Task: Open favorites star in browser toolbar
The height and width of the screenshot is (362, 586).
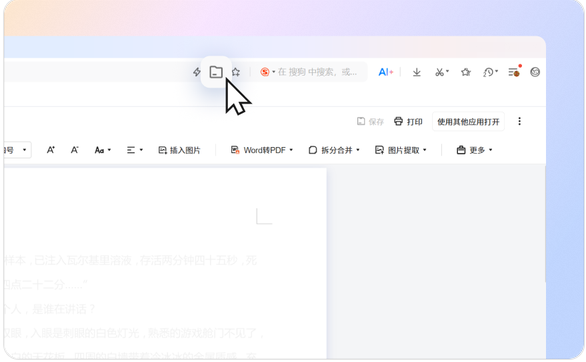Action: point(466,72)
